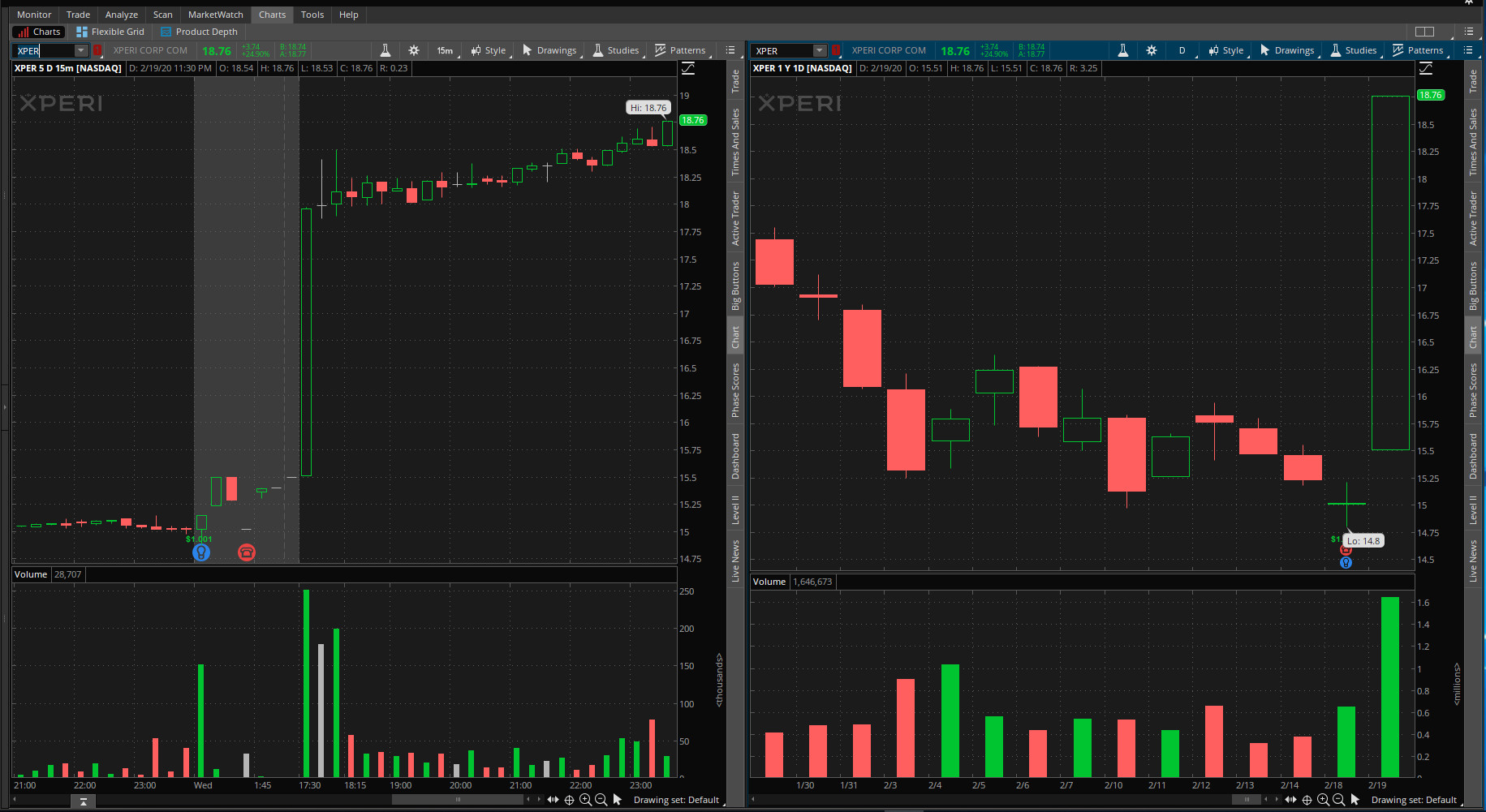1486x812 pixels.
Task: Click the left chart symbol input field
Action: pos(45,50)
